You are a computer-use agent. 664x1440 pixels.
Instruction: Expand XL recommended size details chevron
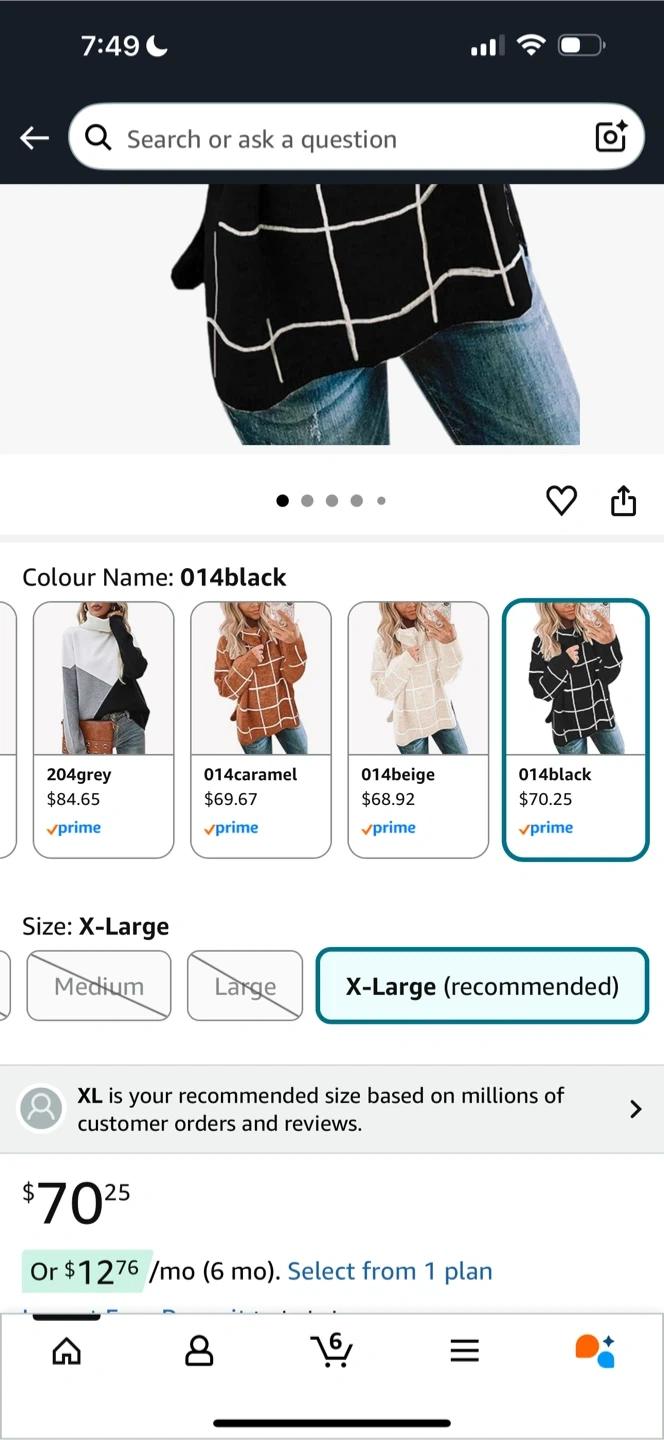click(635, 1109)
